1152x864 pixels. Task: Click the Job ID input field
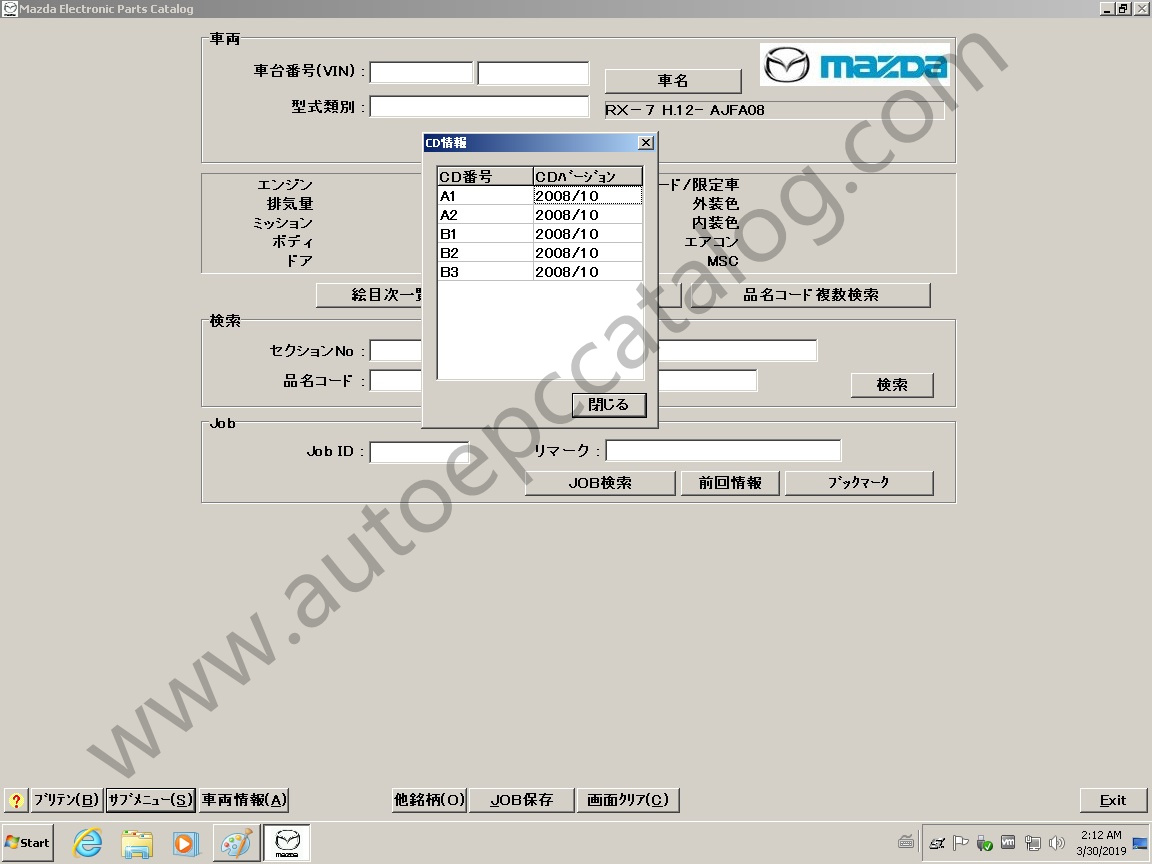(x=419, y=452)
